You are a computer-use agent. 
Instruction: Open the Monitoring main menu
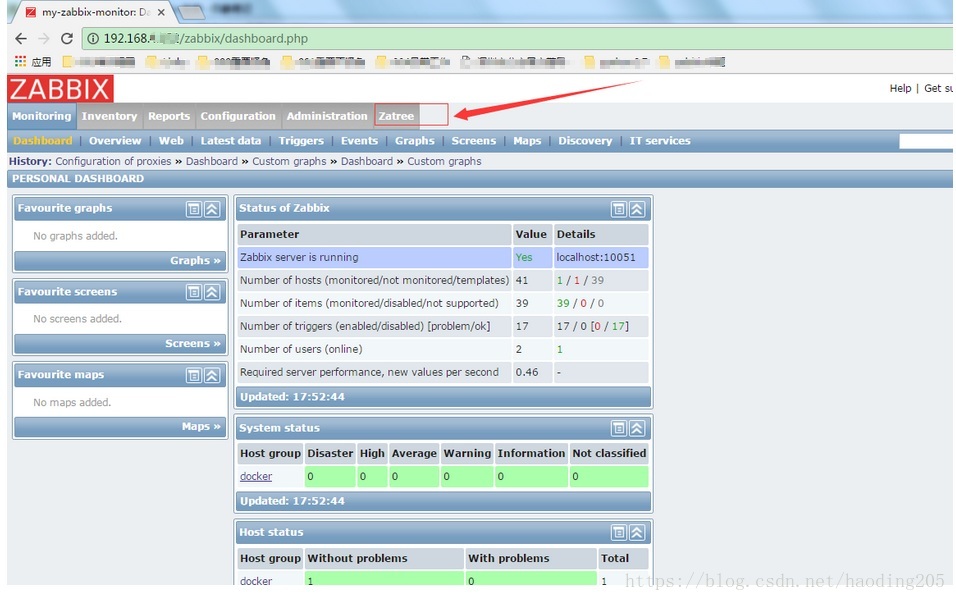coord(41,116)
